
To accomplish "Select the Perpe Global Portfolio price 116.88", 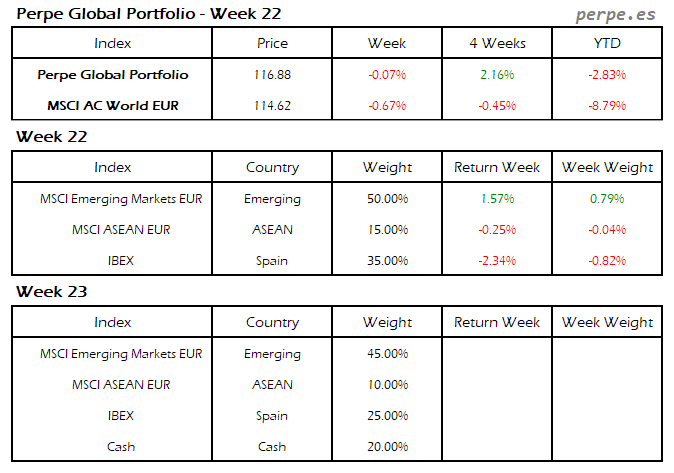I will click(272, 75).
